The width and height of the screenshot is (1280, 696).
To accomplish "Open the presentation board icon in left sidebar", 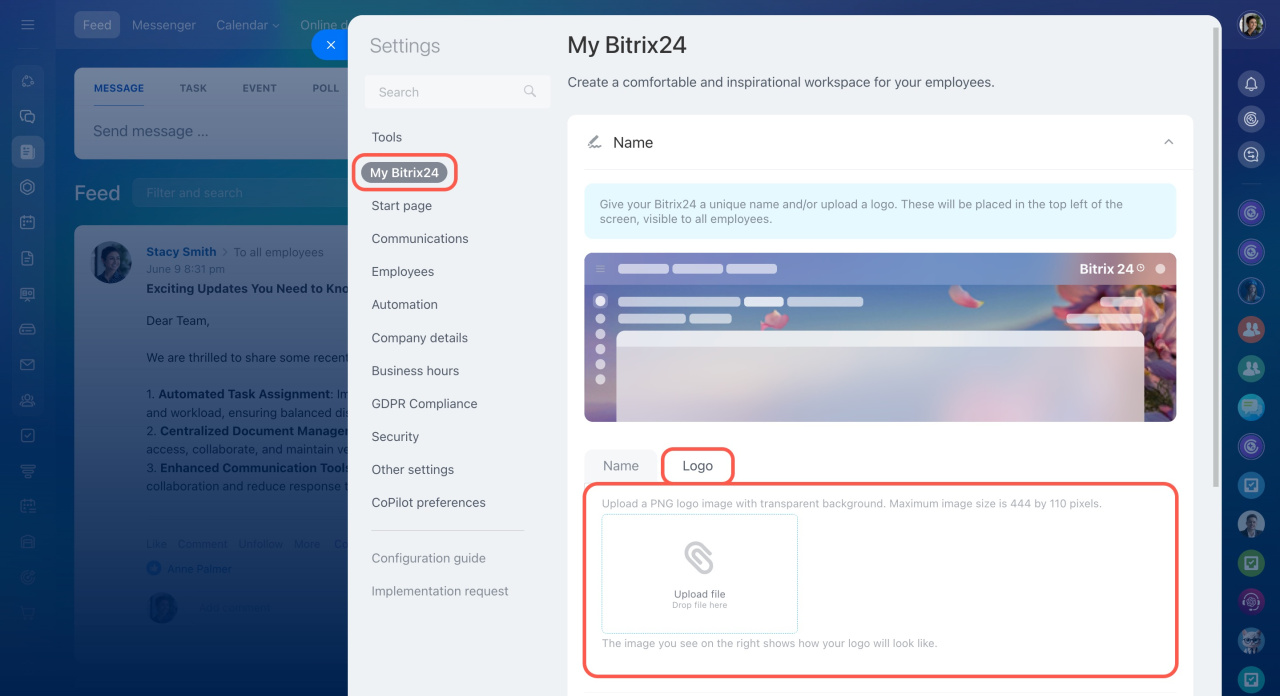I will tap(28, 294).
